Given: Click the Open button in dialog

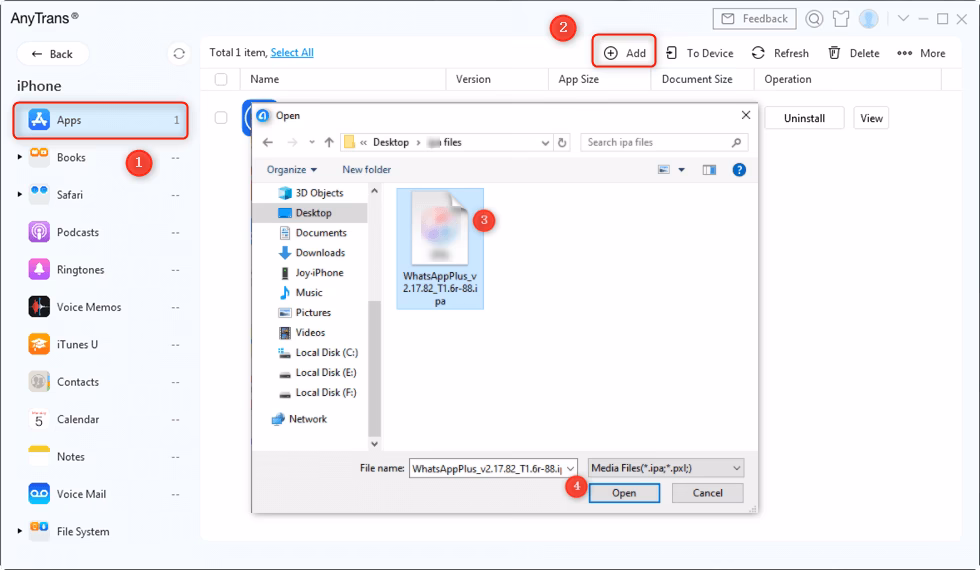Looking at the screenshot, I should (x=624, y=493).
